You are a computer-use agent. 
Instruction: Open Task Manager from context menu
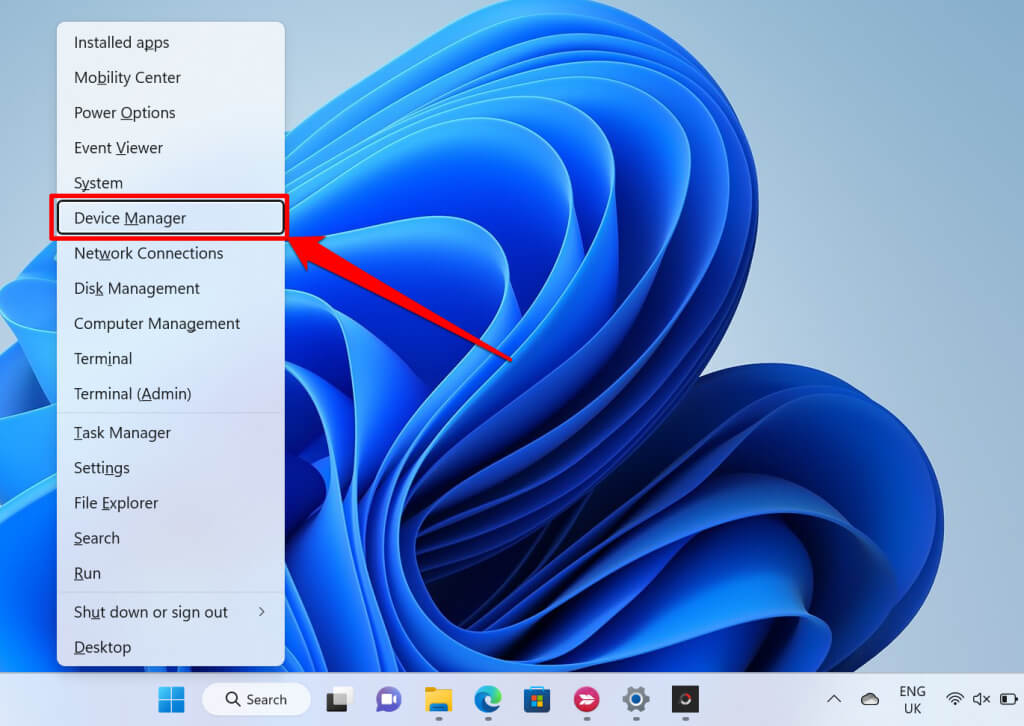[x=122, y=433]
